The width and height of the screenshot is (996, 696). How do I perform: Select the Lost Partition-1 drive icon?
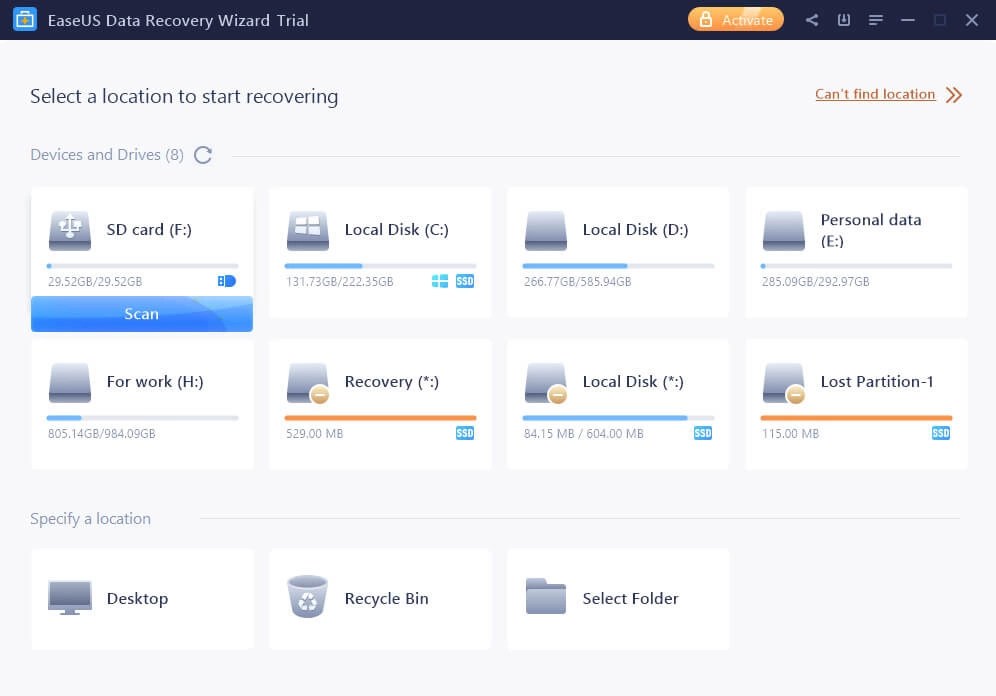click(x=783, y=381)
